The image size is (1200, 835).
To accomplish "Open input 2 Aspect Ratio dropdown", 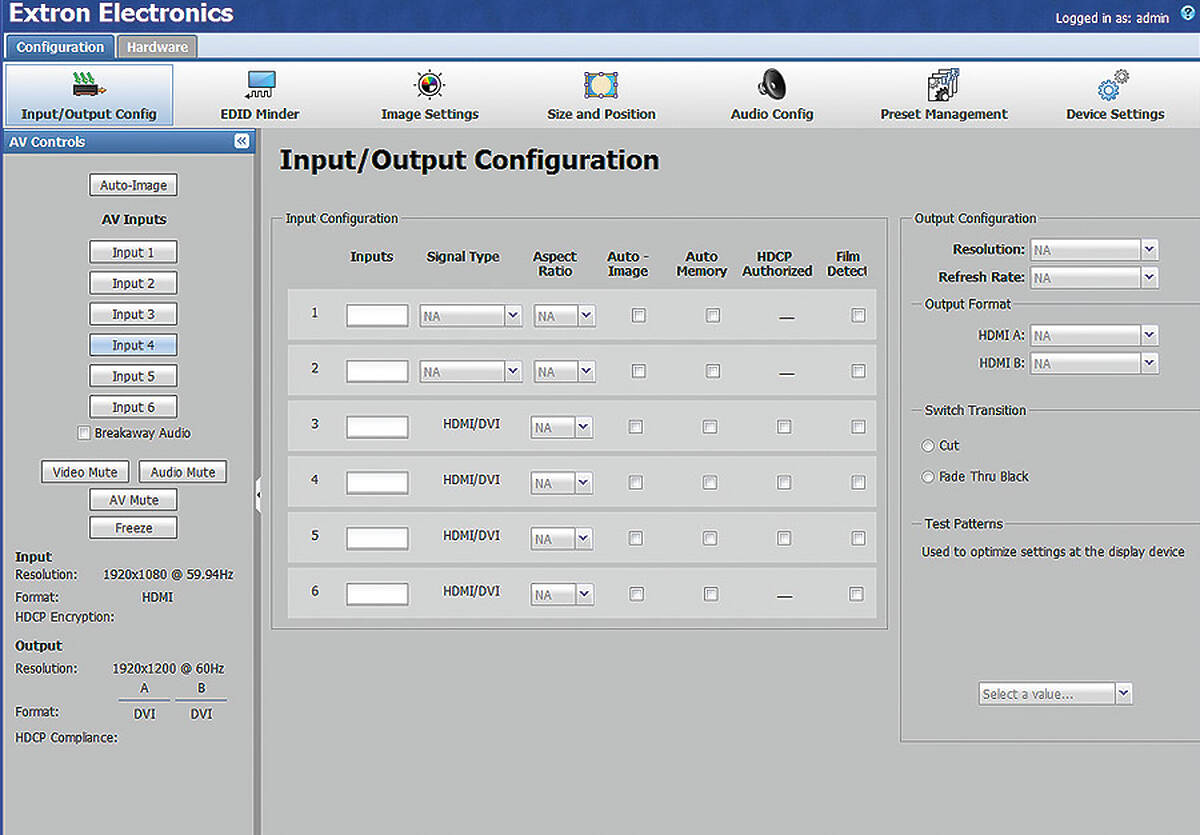I will tap(564, 372).
